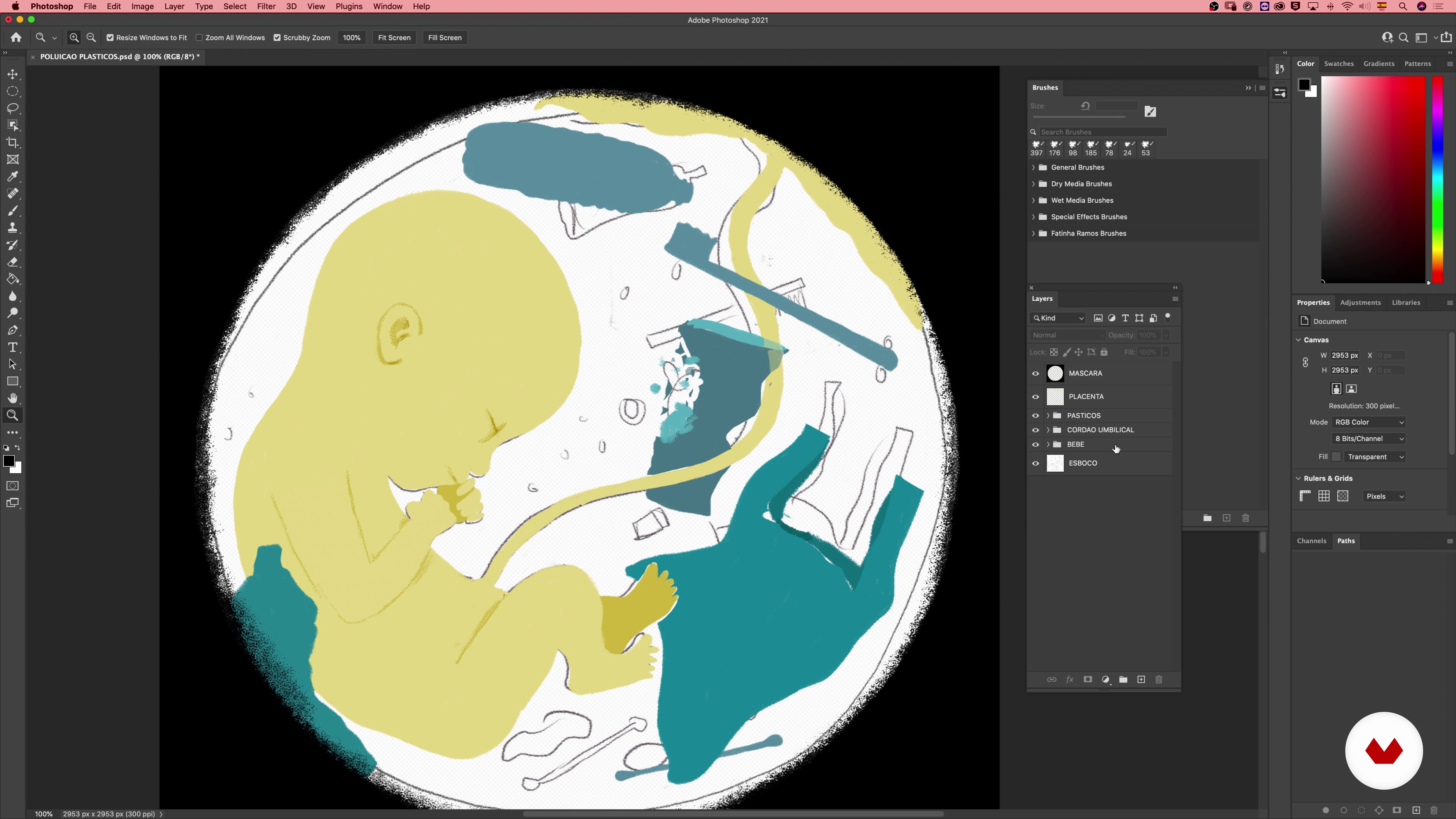Hide the ESBOCO layer
1456x819 pixels.
pyautogui.click(x=1036, y=463)
